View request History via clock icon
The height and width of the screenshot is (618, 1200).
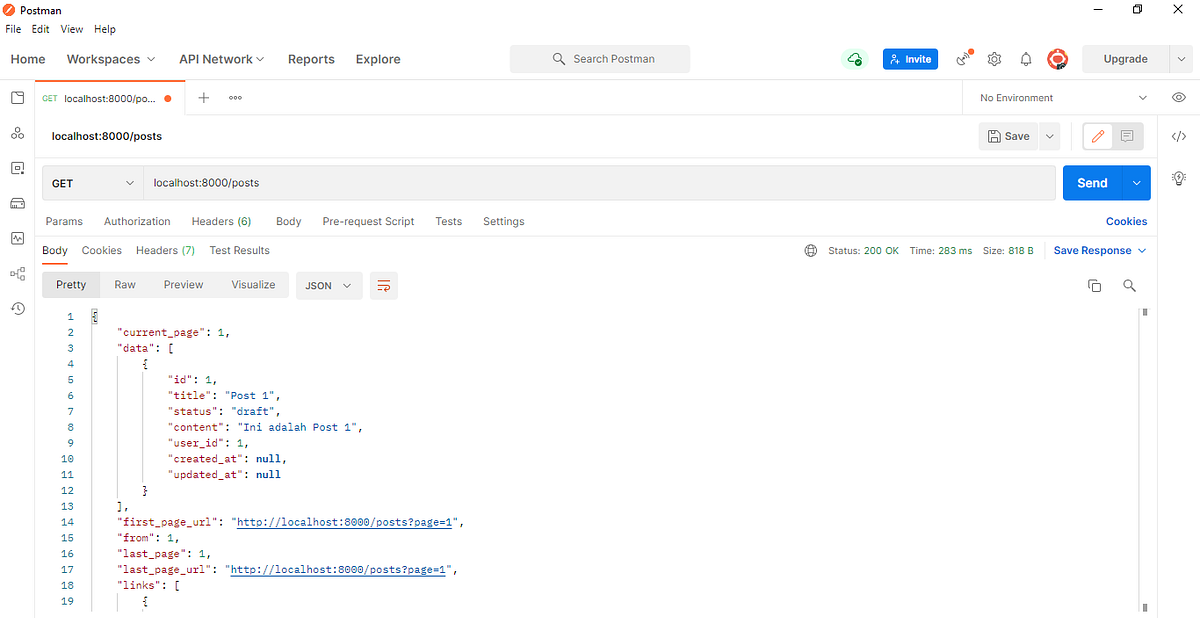17,308
